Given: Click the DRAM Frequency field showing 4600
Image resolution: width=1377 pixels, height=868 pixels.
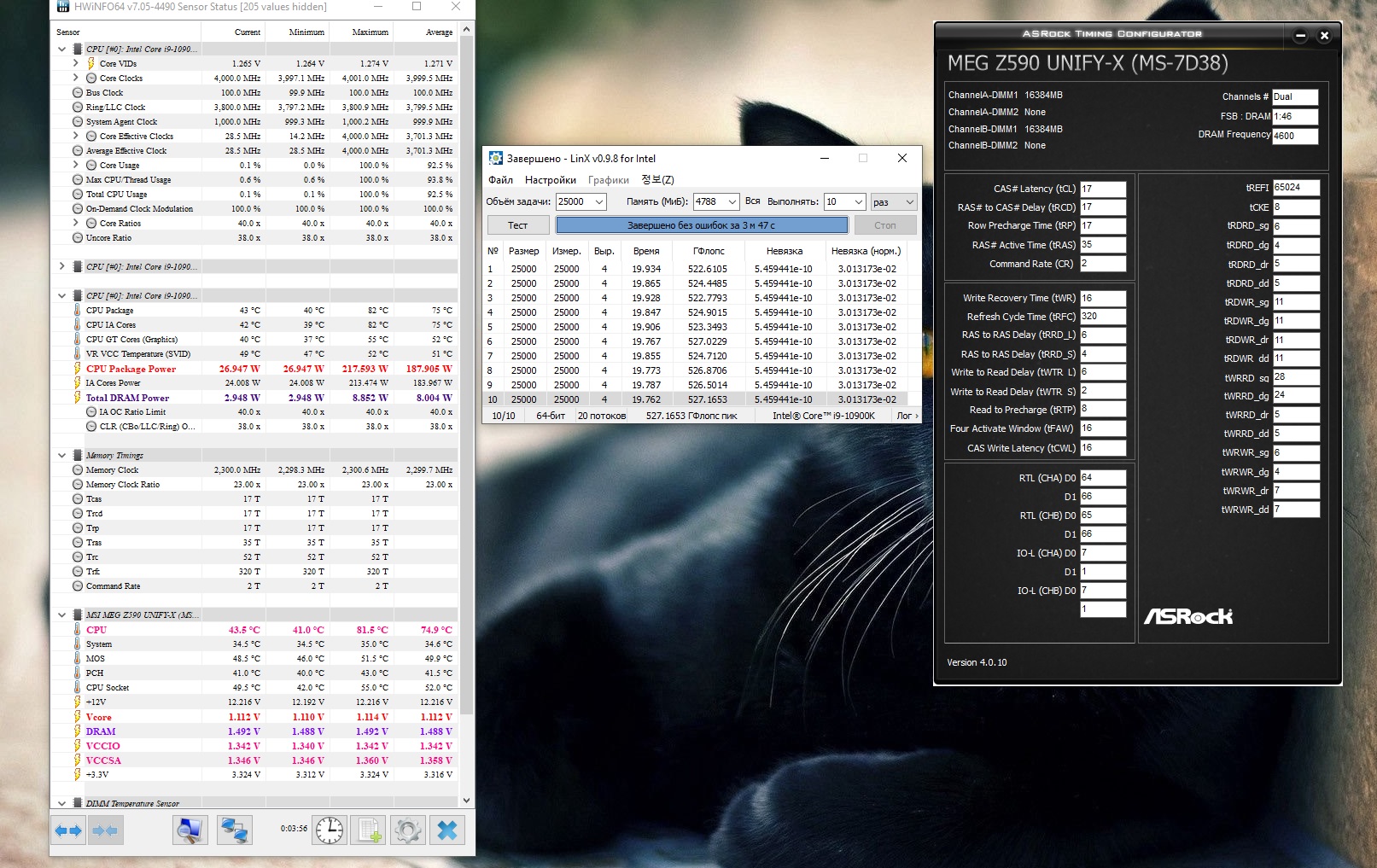Looking at the screenshot, I should click(x=1295, y=136).
